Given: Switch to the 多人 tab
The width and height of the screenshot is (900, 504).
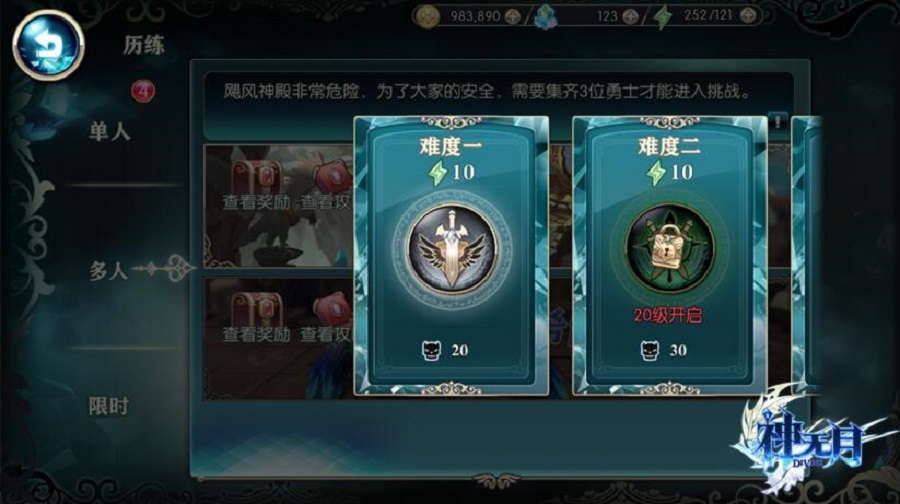Looking at the screenshot, I should 108,270.
